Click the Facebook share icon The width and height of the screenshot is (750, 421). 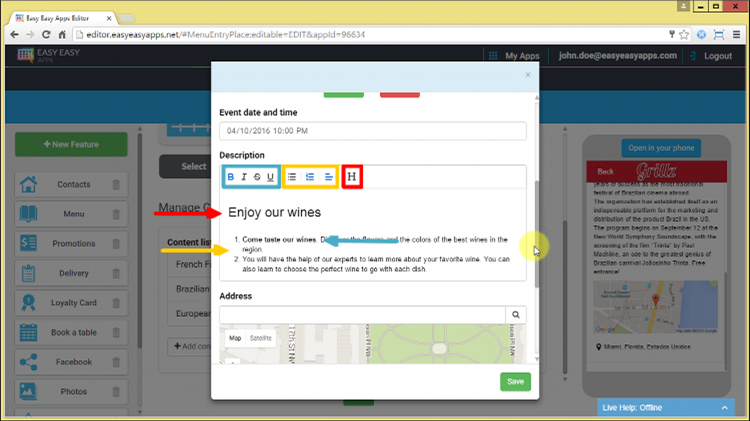coord(28,362)
